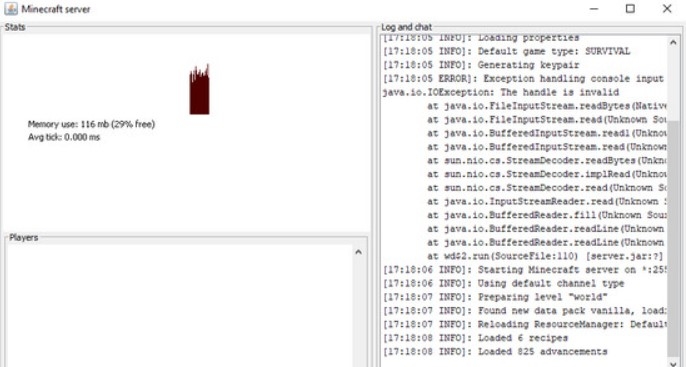Click the 'Memory use: 116 mb' text

click(91, 124)
